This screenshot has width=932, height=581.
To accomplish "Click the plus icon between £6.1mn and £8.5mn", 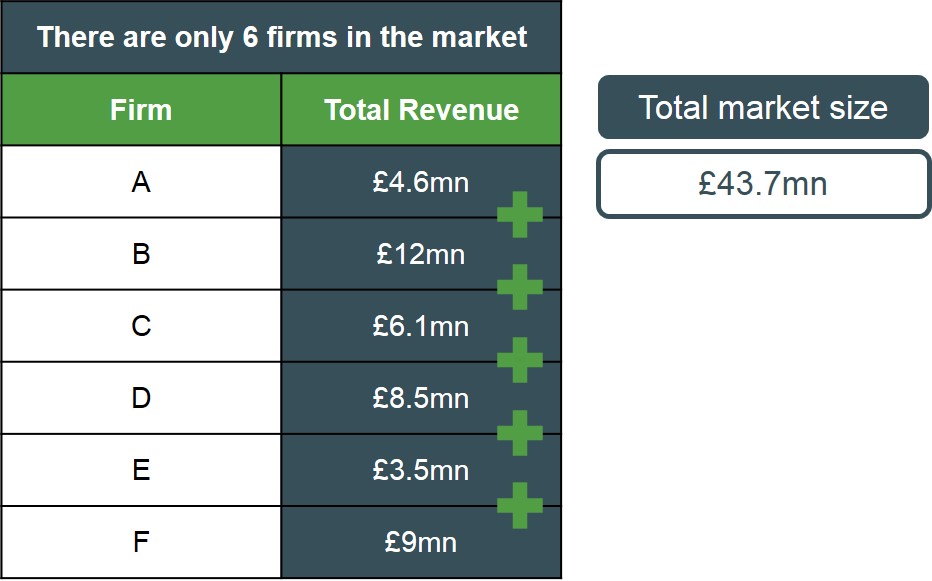I will click(519, 359).
